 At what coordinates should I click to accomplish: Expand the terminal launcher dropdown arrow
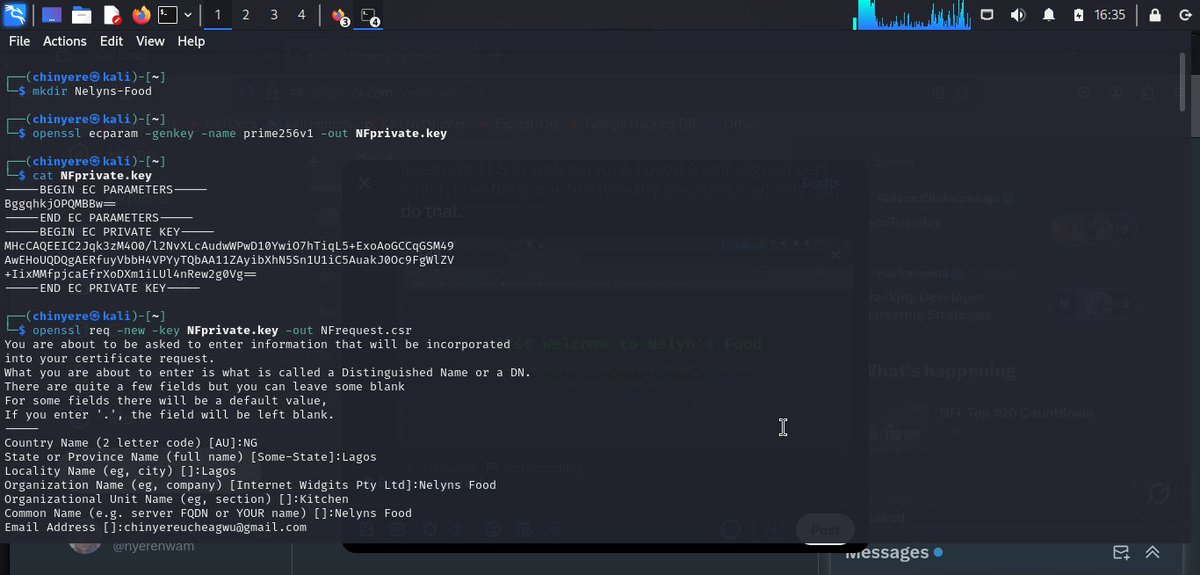[x=188, y=15]
